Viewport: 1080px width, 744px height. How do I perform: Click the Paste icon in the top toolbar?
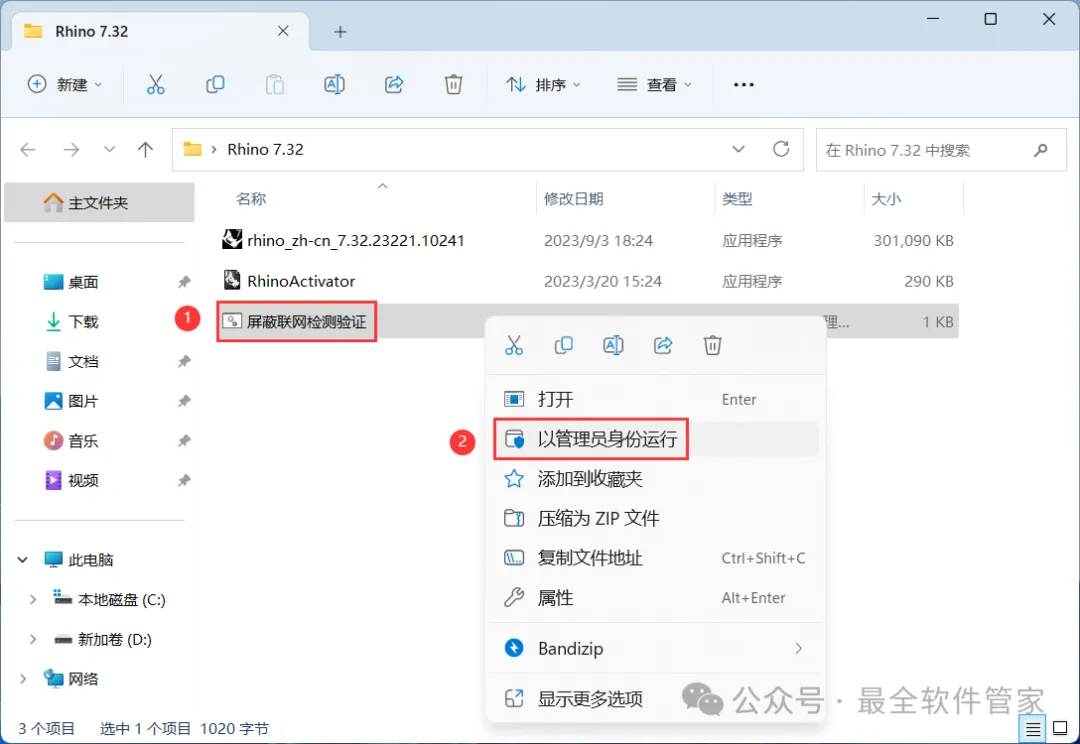click(275, 85)
